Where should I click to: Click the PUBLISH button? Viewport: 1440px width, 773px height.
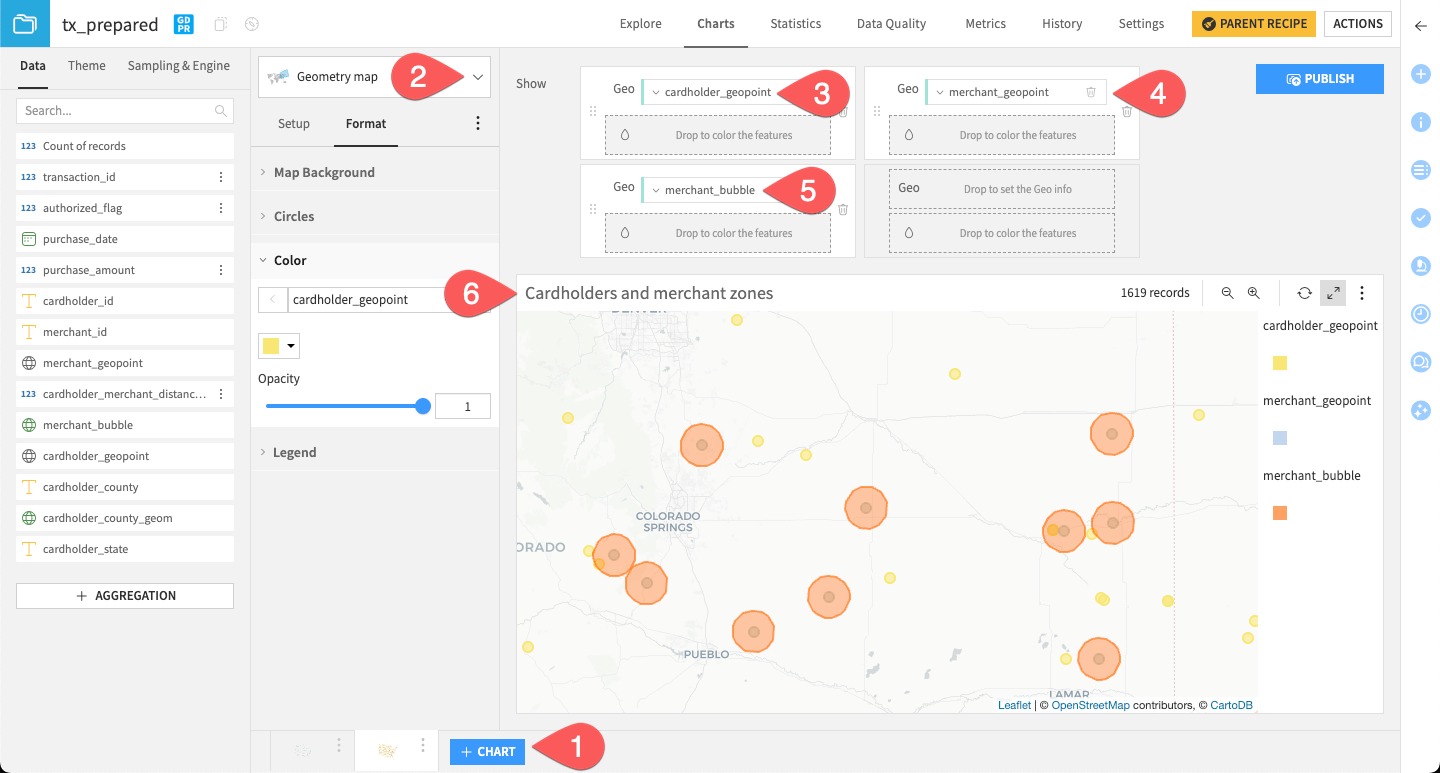pyautogui.click(x=1319, y=78)
